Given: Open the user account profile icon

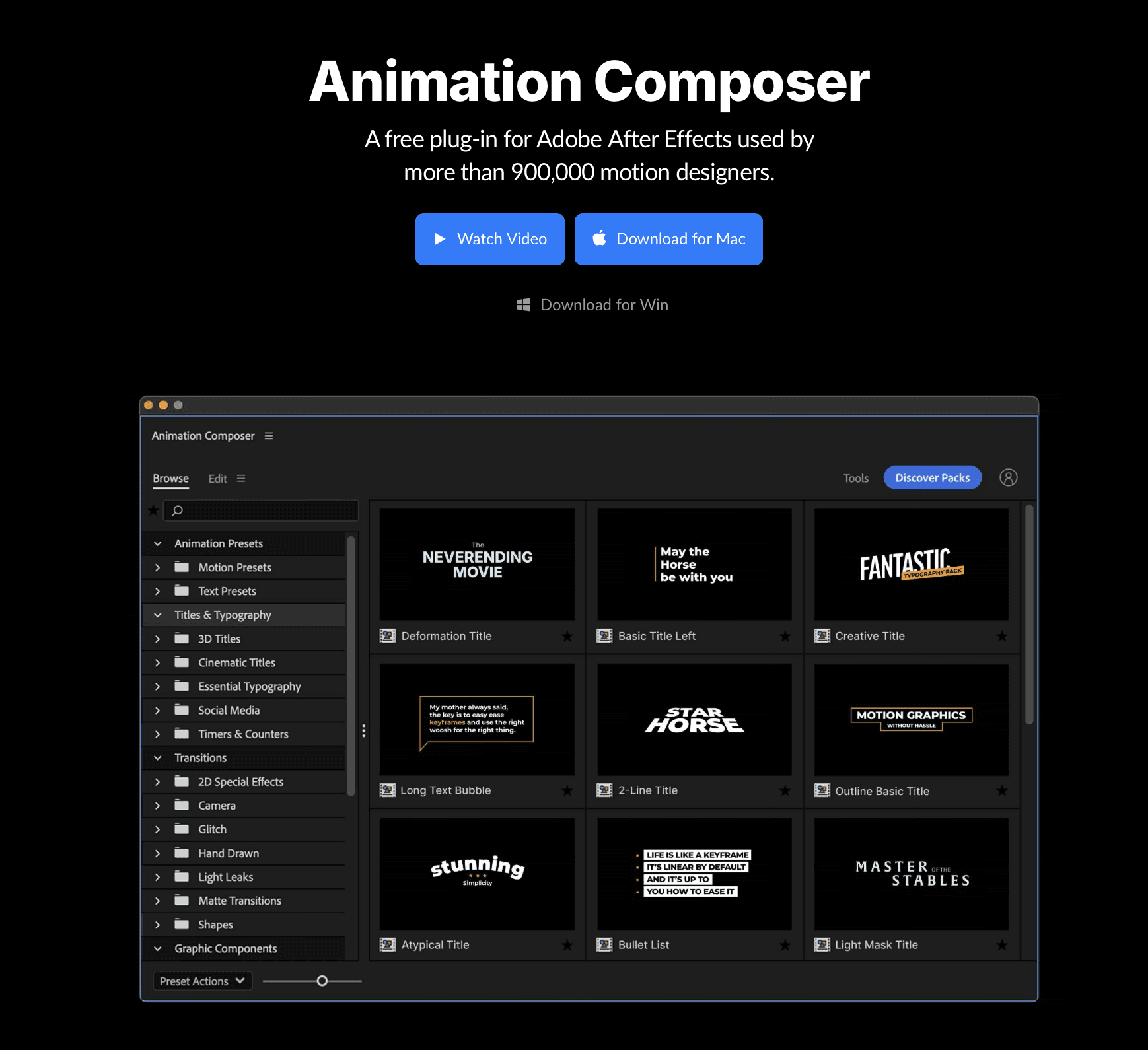Looking at the screenshot, I should coord(1008,477).
